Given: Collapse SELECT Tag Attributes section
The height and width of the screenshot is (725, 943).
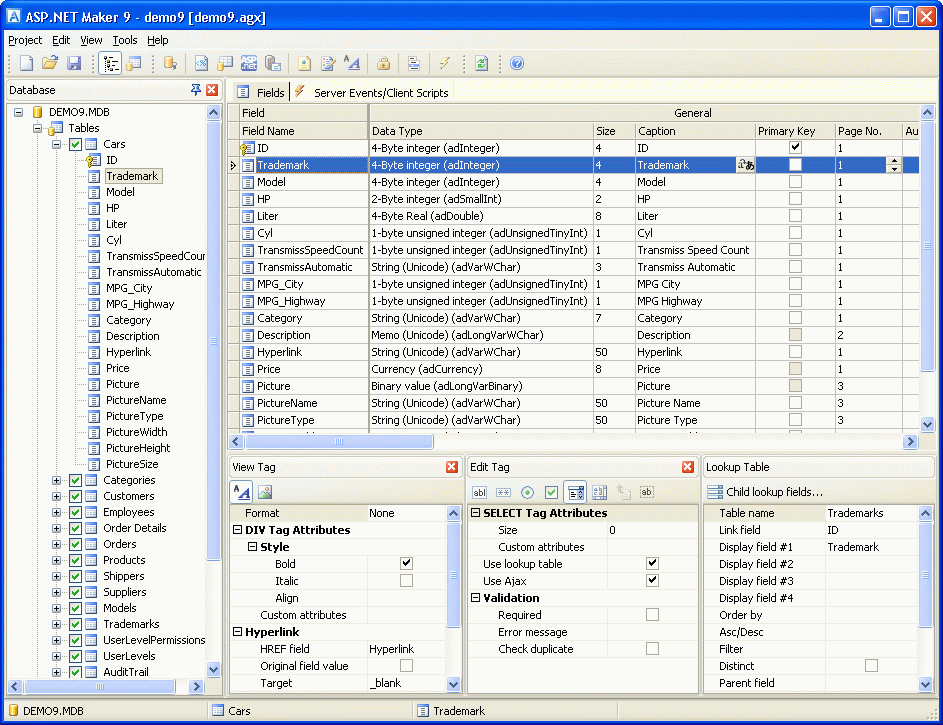Looking at the screenshot, I should point(476,513).
